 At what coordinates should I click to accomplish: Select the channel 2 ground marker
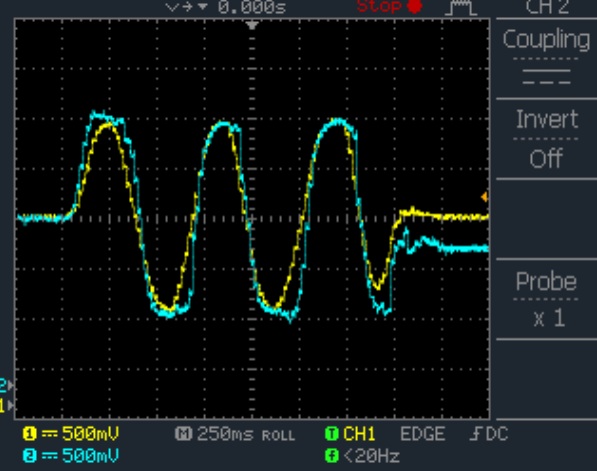(6, 385)
